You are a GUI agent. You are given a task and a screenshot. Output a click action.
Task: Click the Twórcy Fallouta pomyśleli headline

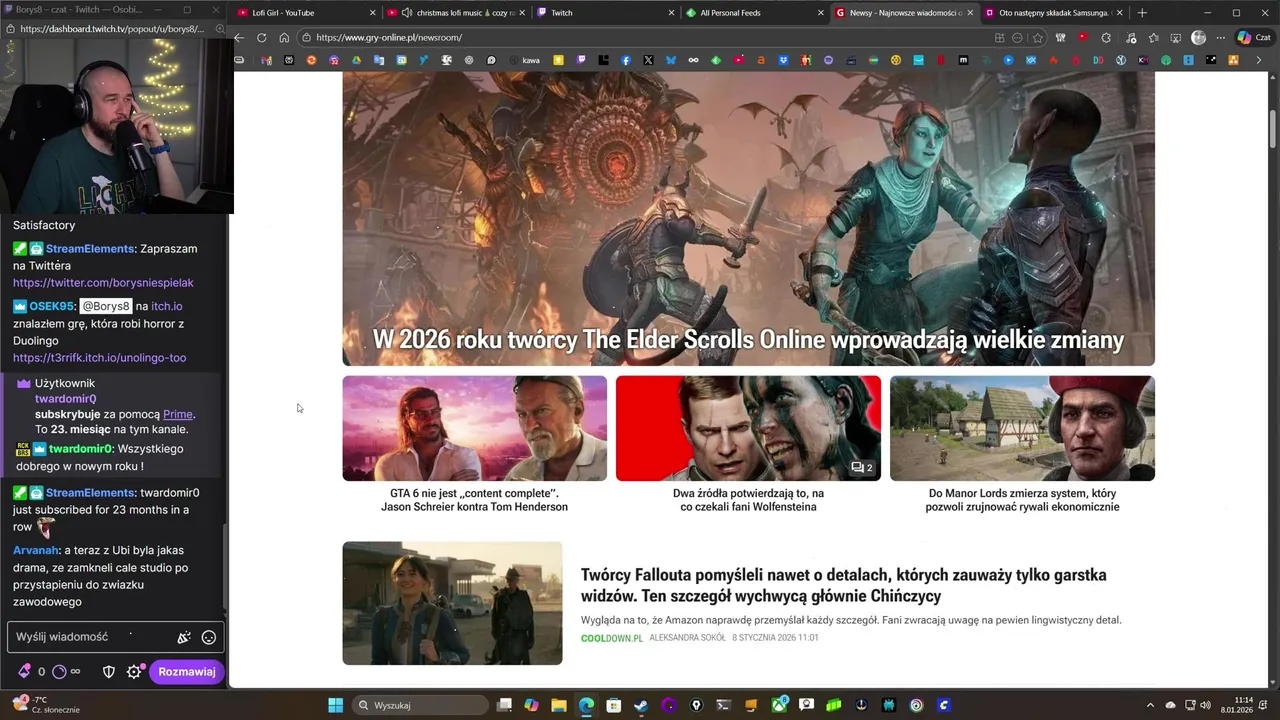(x=844, y=585)
